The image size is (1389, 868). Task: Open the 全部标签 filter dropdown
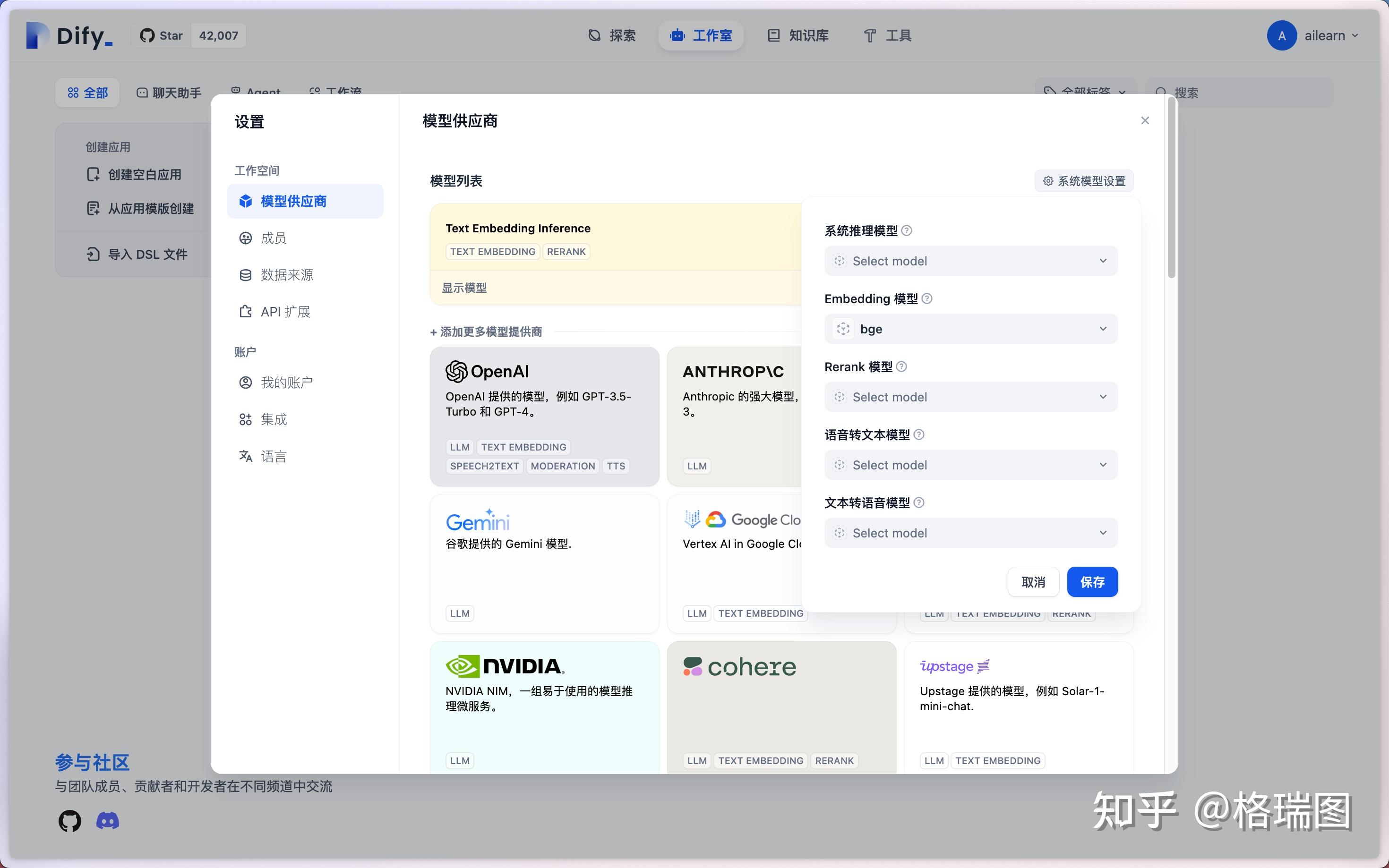[1085, 92]
